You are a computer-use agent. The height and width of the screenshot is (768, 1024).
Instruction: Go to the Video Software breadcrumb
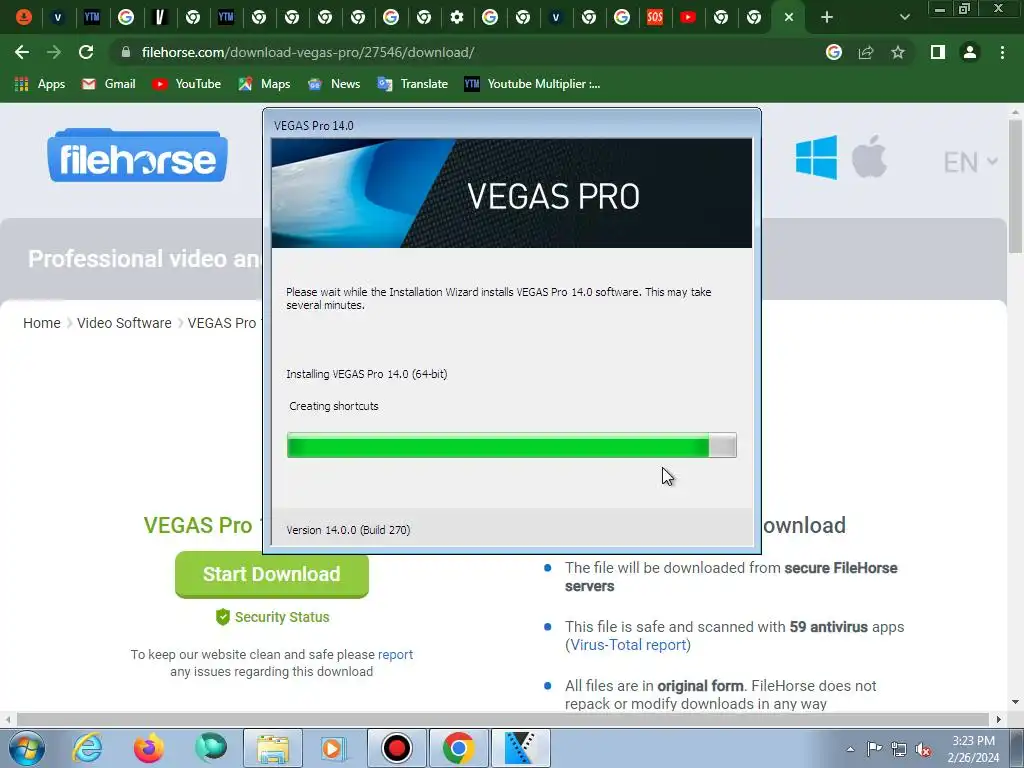click(124, 323)
